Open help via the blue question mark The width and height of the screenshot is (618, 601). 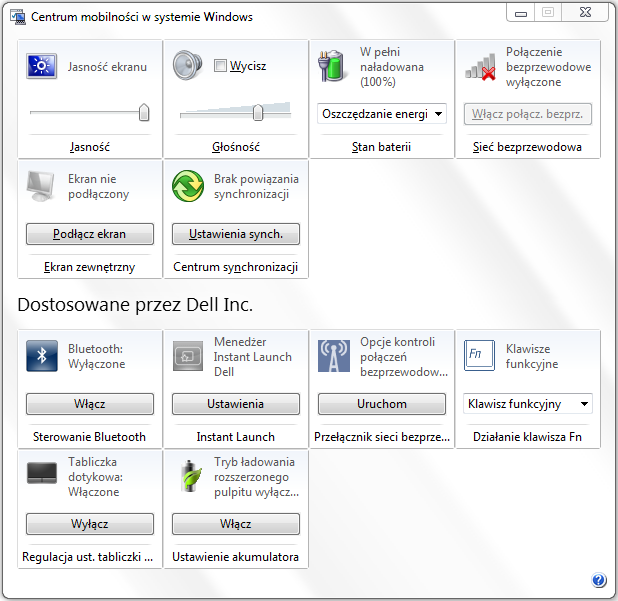[x=599, y=580]
